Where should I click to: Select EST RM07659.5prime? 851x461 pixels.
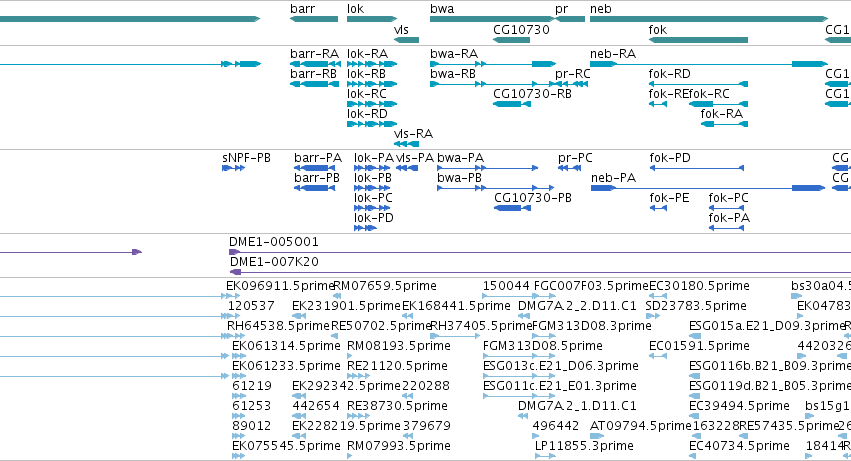click(x=385, y=286)
